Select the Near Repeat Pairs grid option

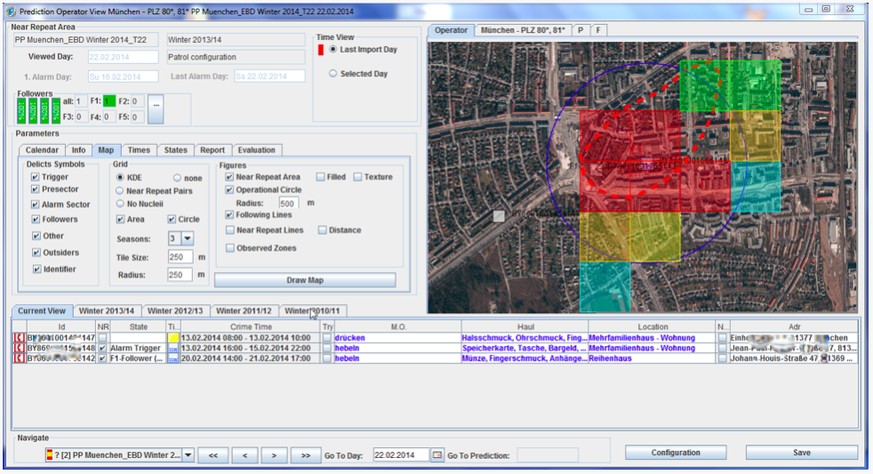(120, 190)
